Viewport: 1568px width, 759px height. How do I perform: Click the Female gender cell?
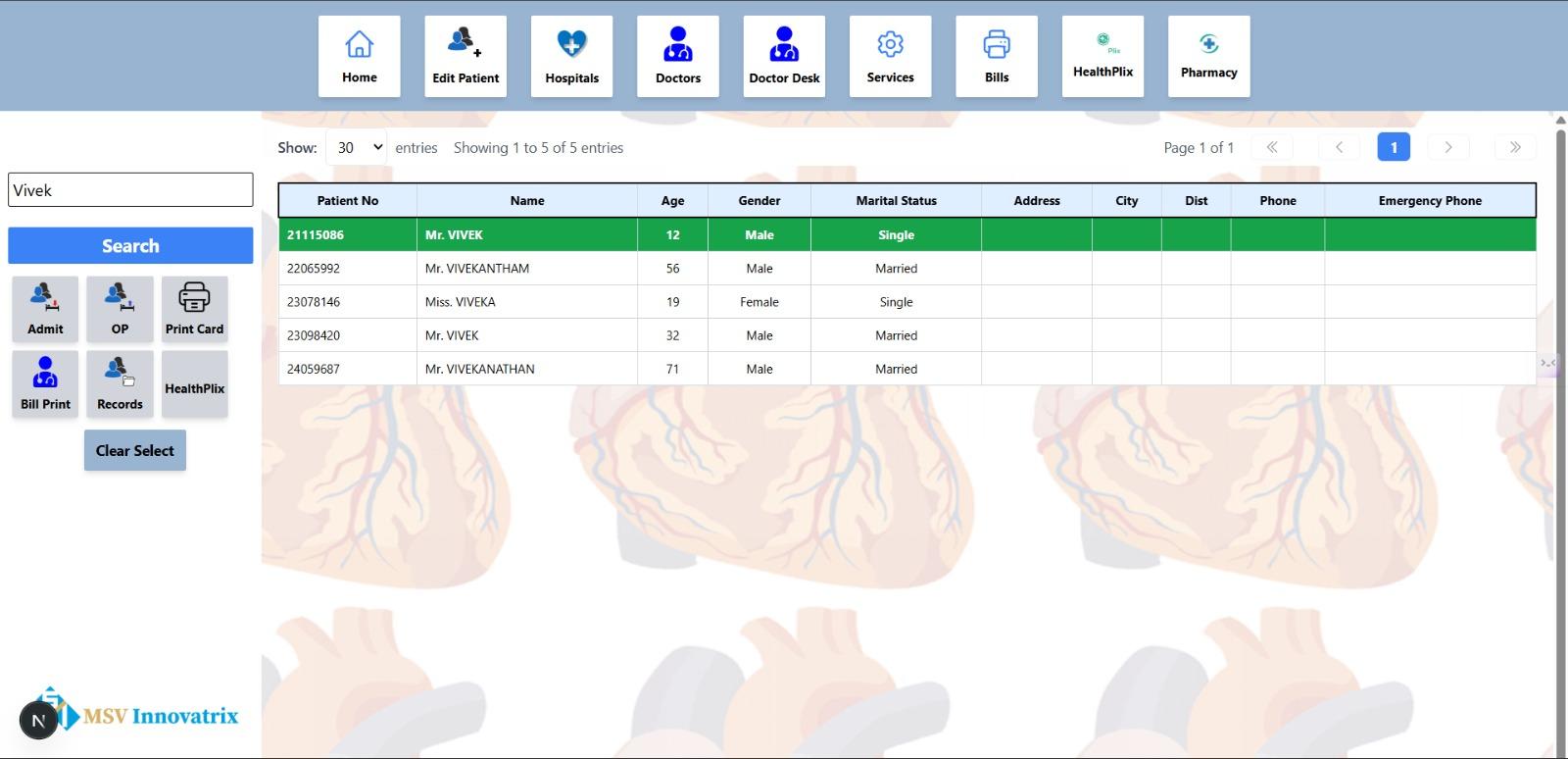click(759, 302)
